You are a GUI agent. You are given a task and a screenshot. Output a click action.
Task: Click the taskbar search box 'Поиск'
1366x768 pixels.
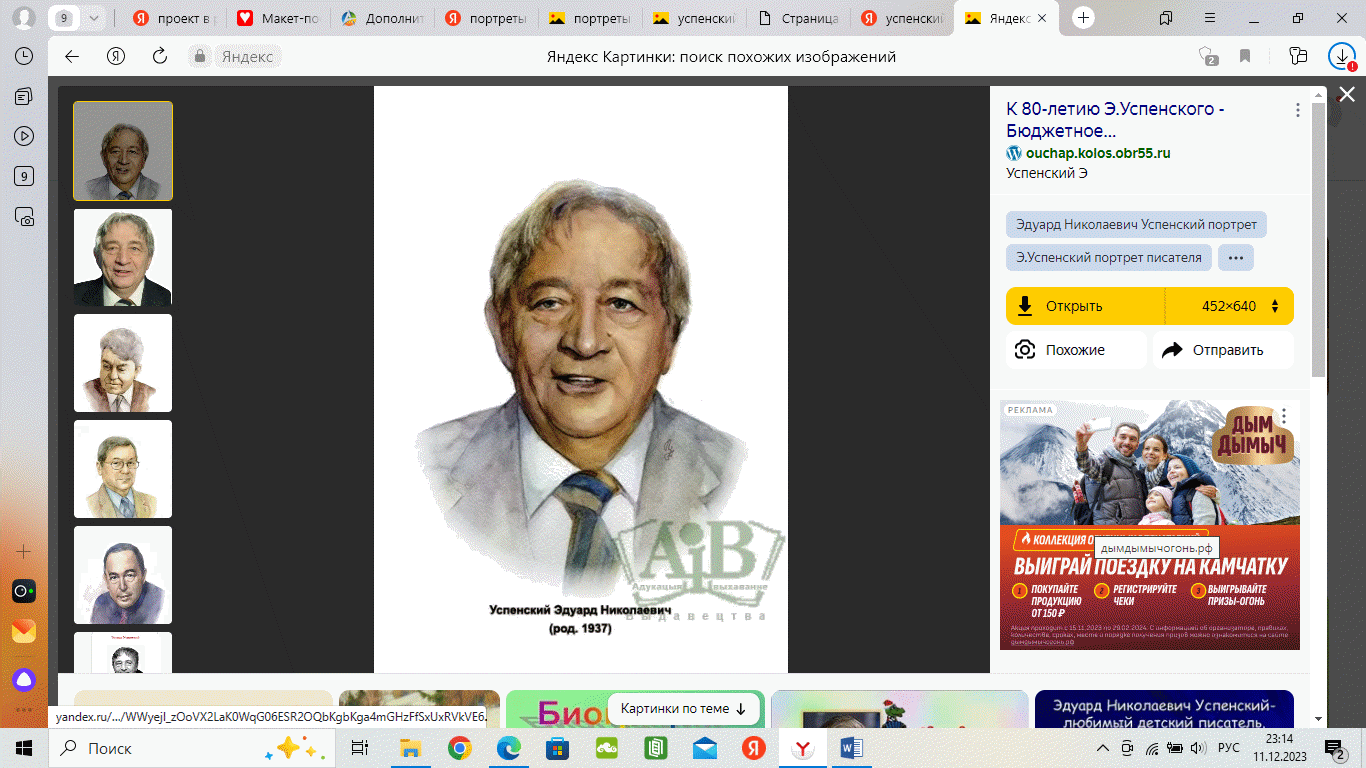[x=190, y=748]
